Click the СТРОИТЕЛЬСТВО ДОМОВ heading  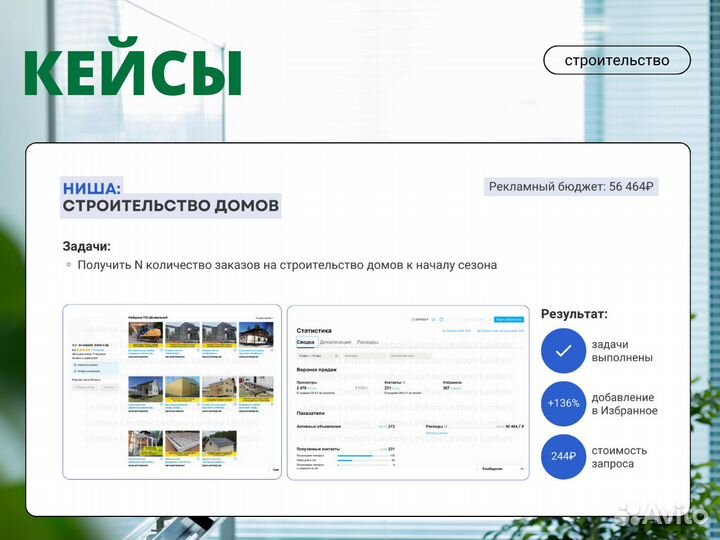(171, 205)
